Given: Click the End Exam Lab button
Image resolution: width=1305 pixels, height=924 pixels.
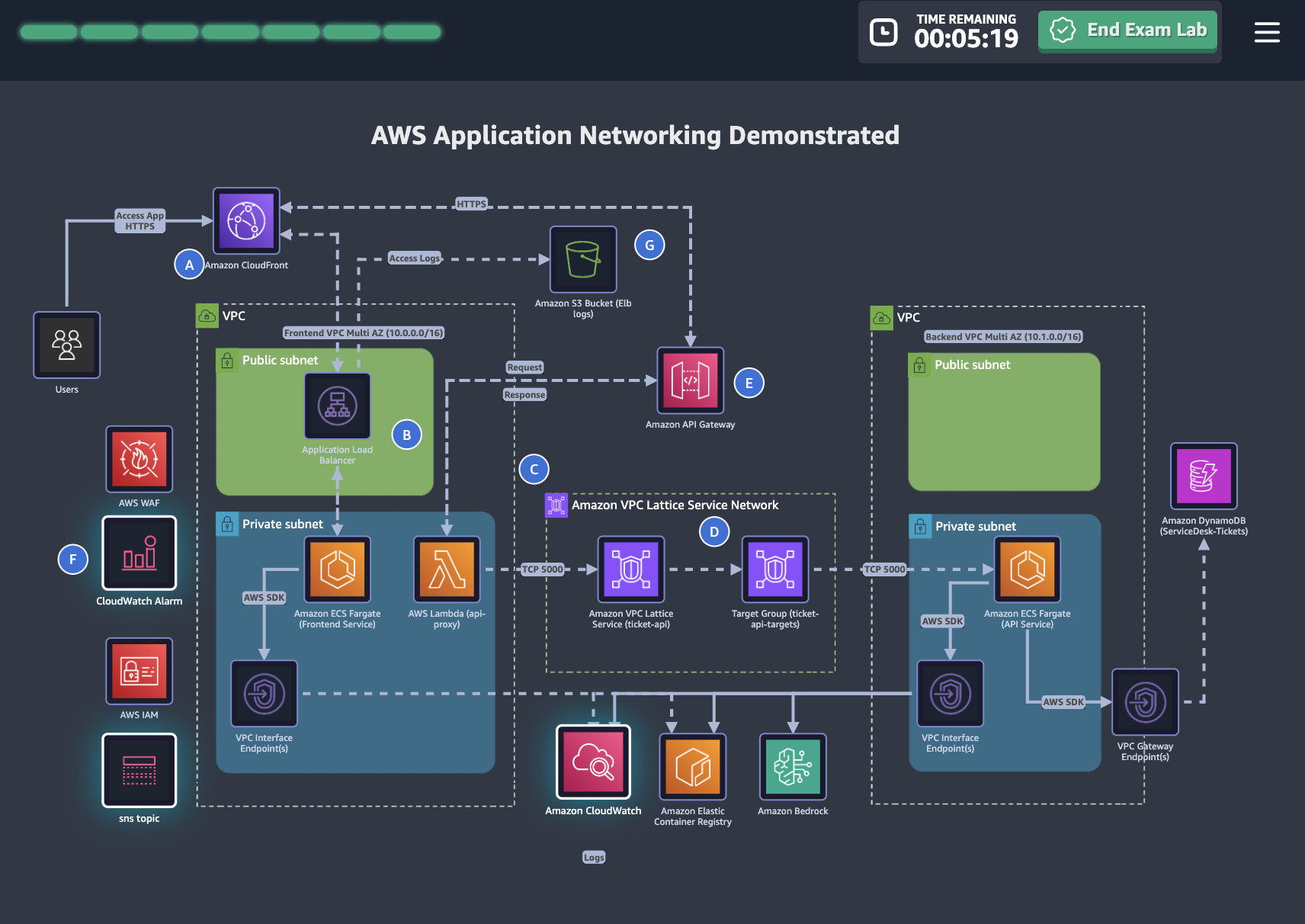Looking at the screenshot, I should tap(1128, 30).
